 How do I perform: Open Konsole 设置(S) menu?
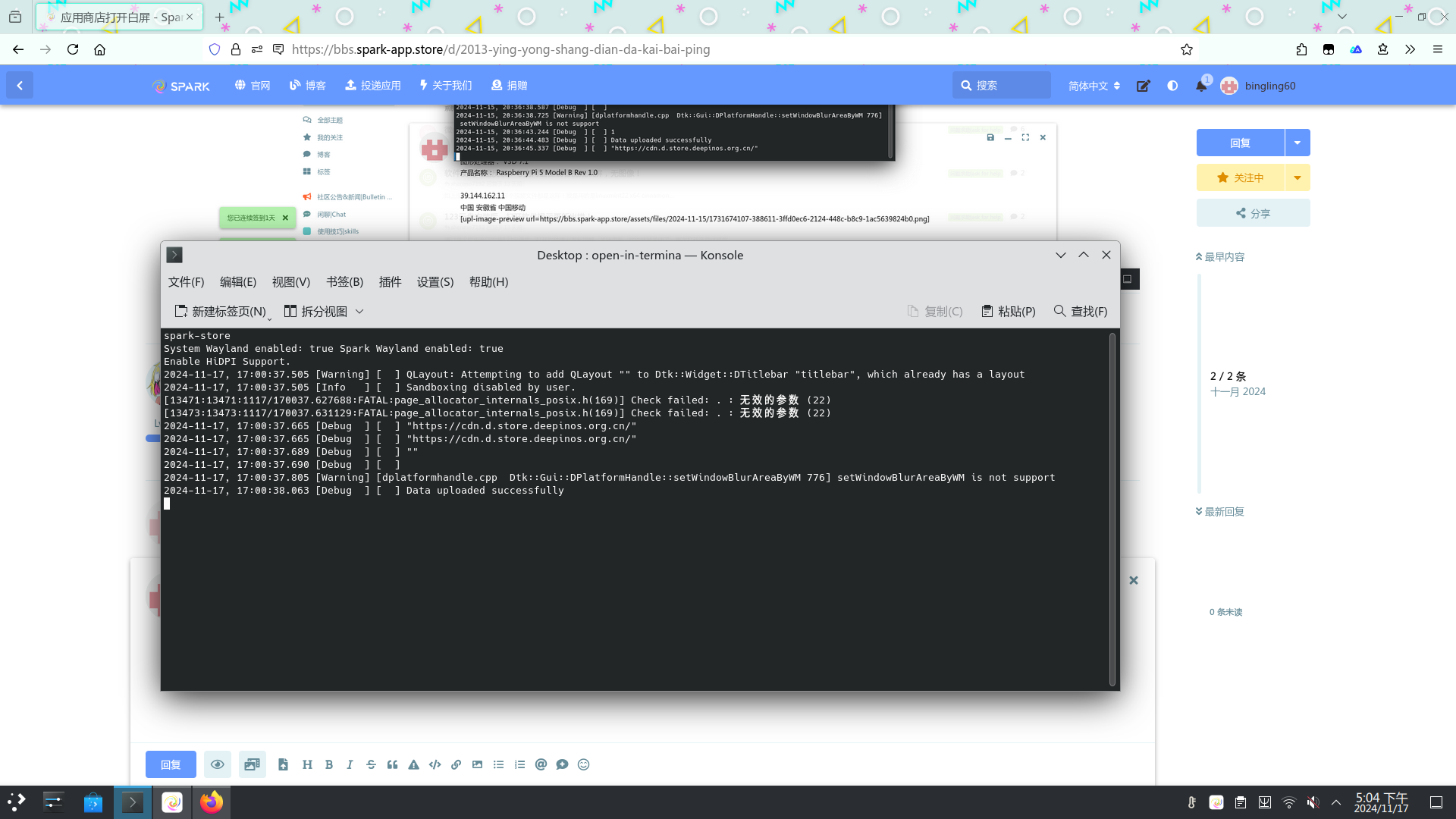[435, 282]
